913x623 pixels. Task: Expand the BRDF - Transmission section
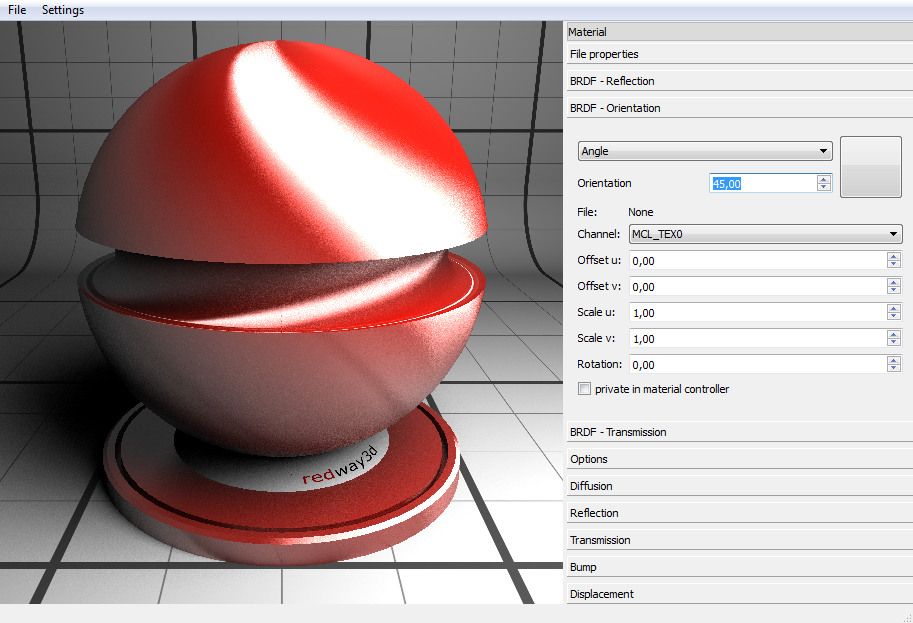(x=618, y=432)
